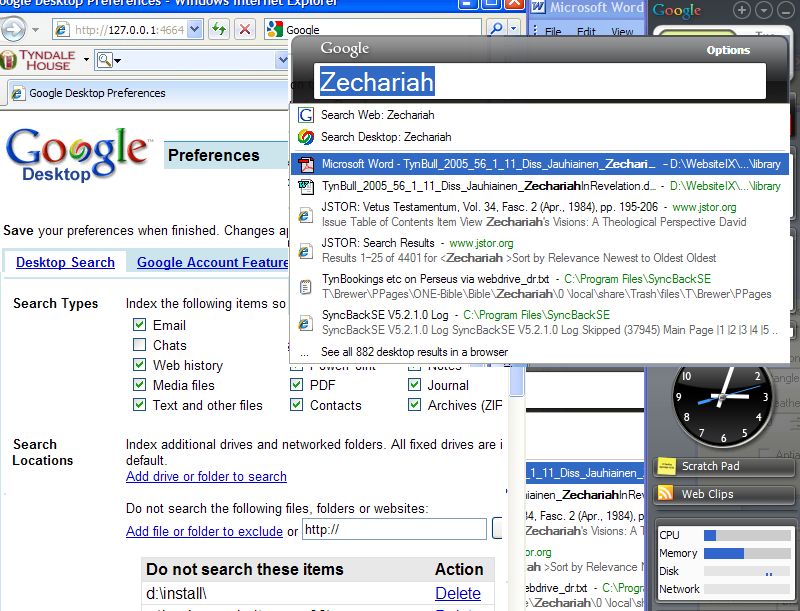Click the Word document icon for TynBull result
Screen dimensions: 800x611
[x=306, y=186]
